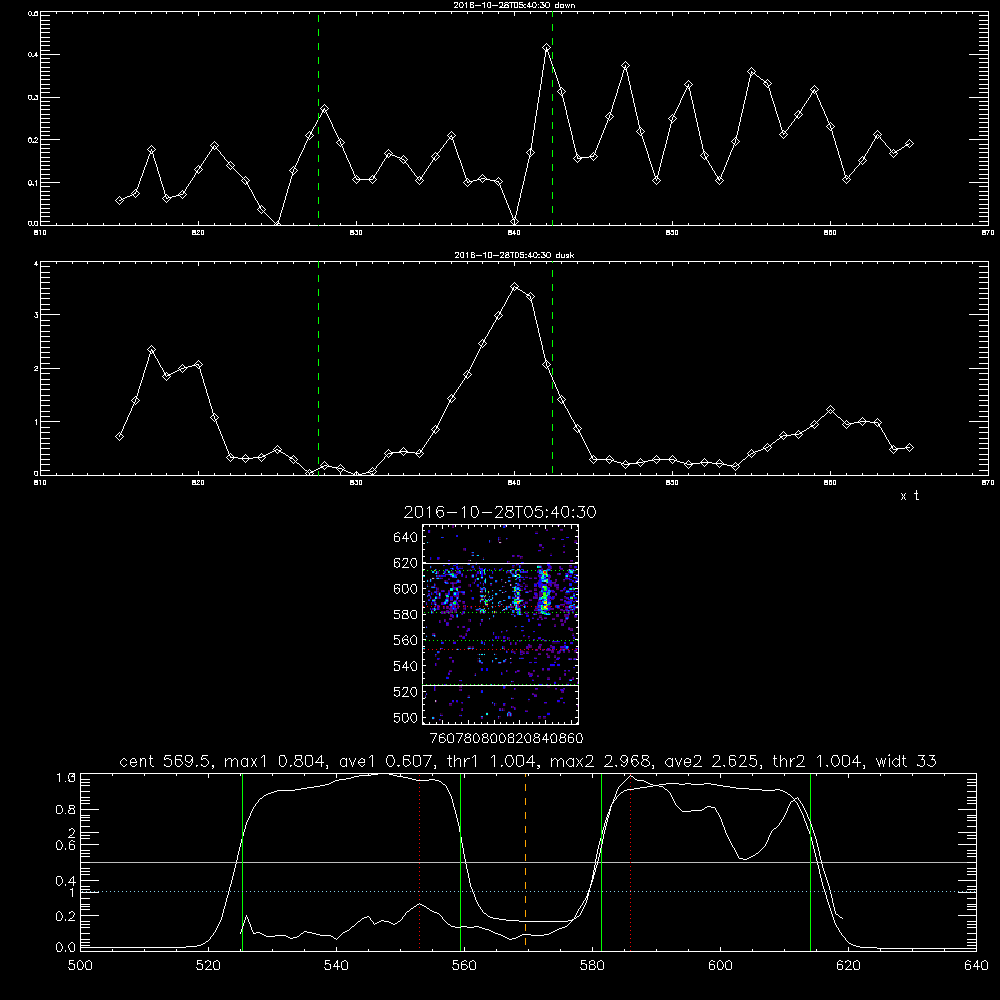Click the "500" x-axis label of the bottom profile plot
Viewport: 1000px width, 1000px height.
click(x=80, y=966)
